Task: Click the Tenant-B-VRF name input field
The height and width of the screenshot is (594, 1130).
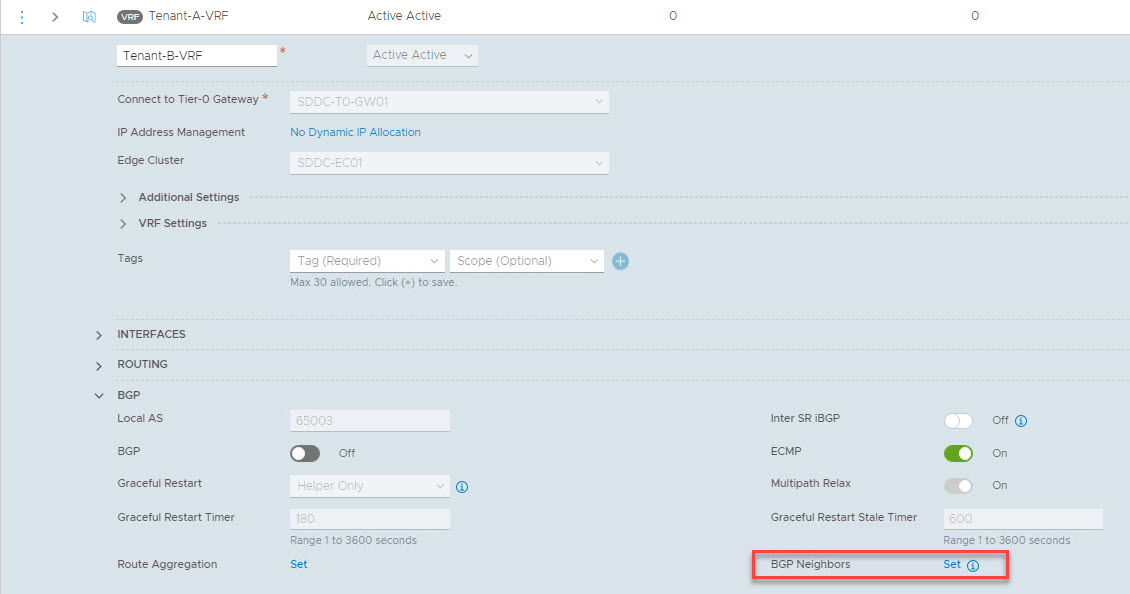Action: pyautogui.click(x=196, y=56)
